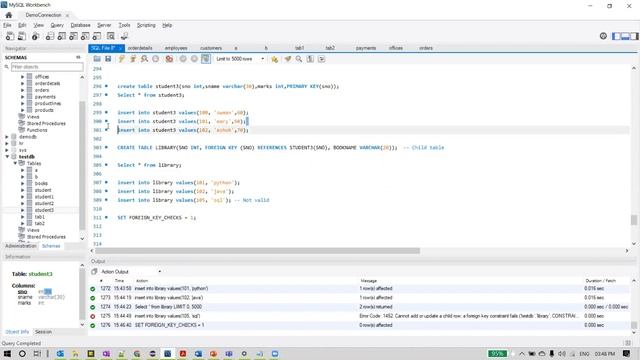640x360 pixels.
Task: Expand the hr schema
Action: (x=7, y=144)
